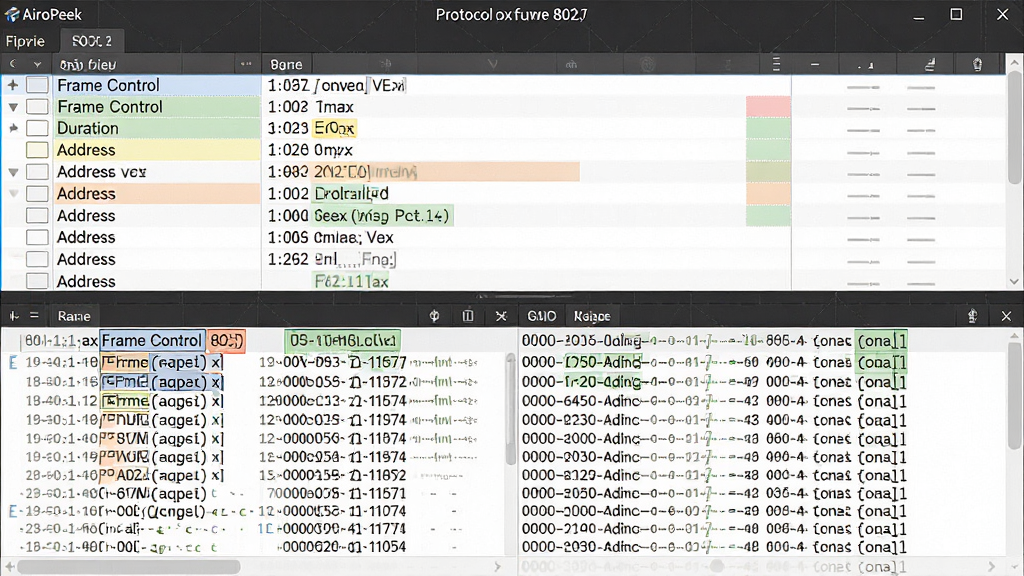Select the lower-right row beginning '0000-2230'
The image size is (1024, 576).
714,420
